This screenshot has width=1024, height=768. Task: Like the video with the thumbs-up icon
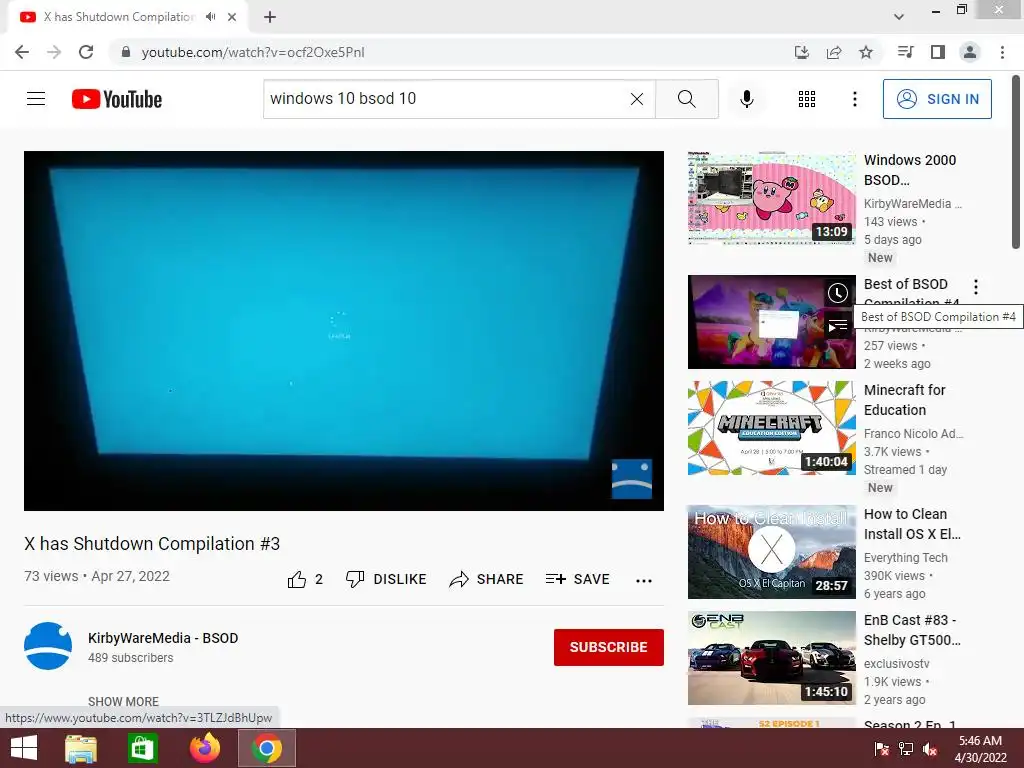coord(297,579)
